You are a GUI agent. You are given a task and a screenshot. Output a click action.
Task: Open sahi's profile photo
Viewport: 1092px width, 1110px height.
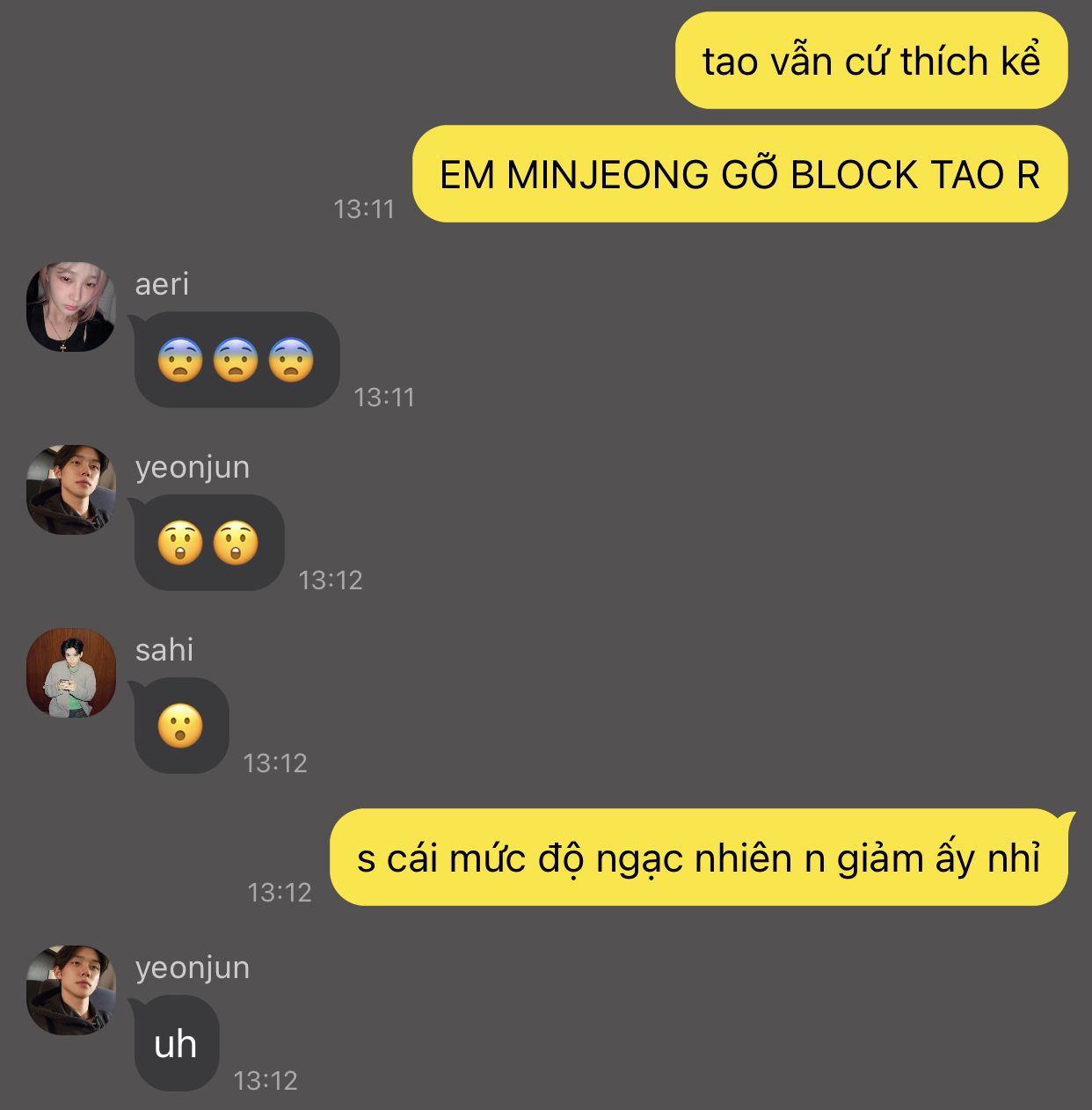click(x=71, y=673)
